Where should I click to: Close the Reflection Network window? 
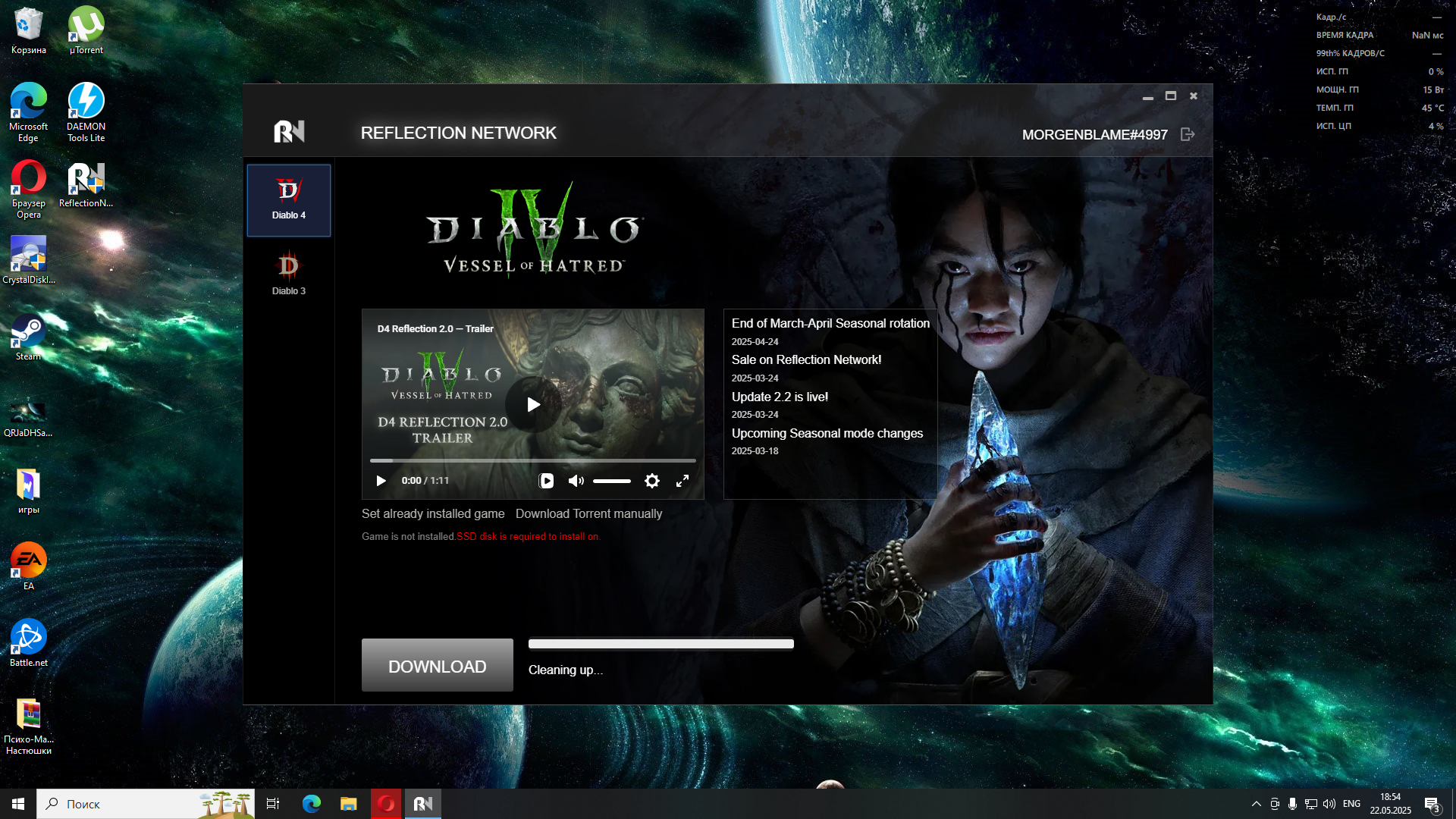[1193, 96]
